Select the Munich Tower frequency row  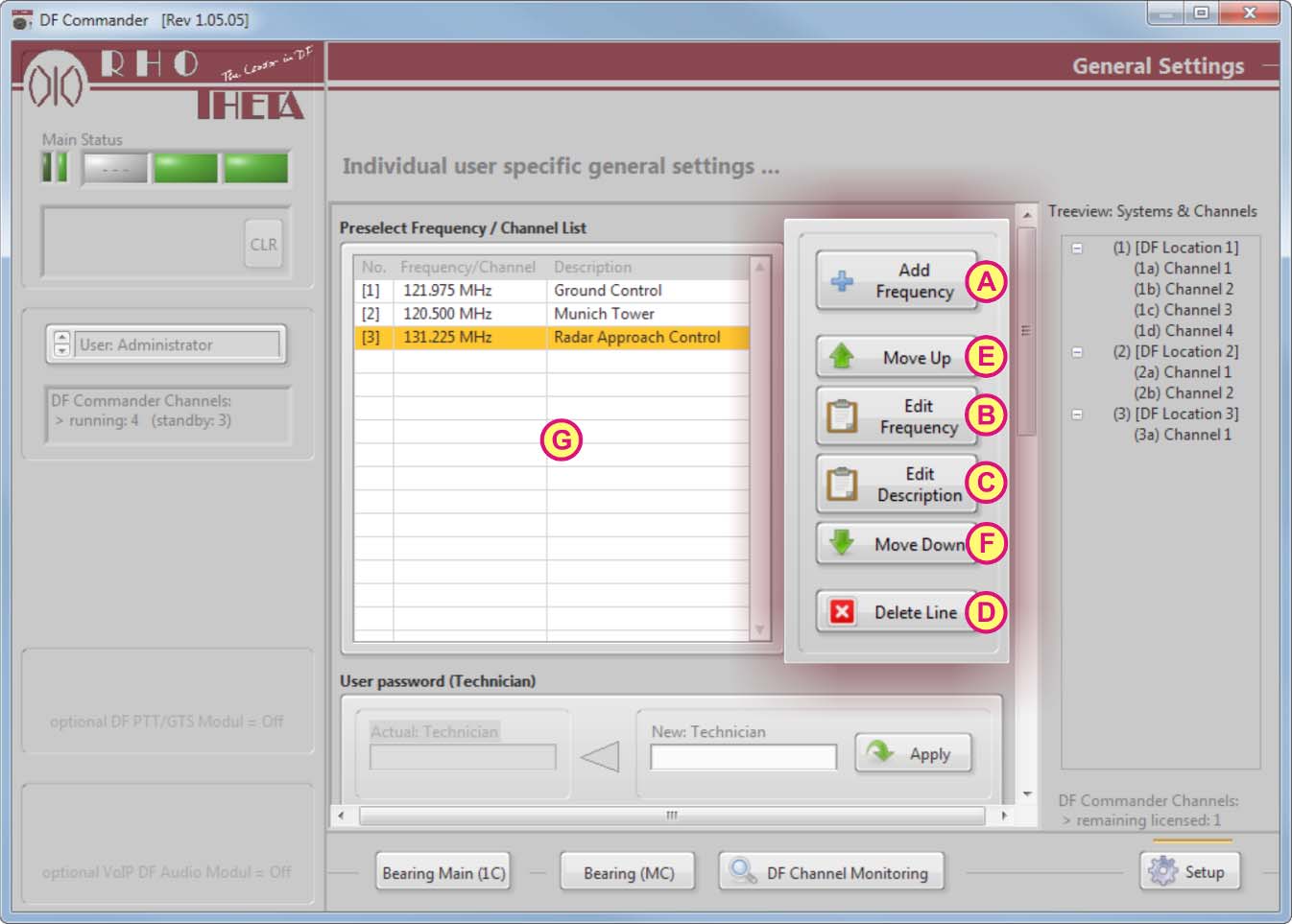[x=603, y=314]
